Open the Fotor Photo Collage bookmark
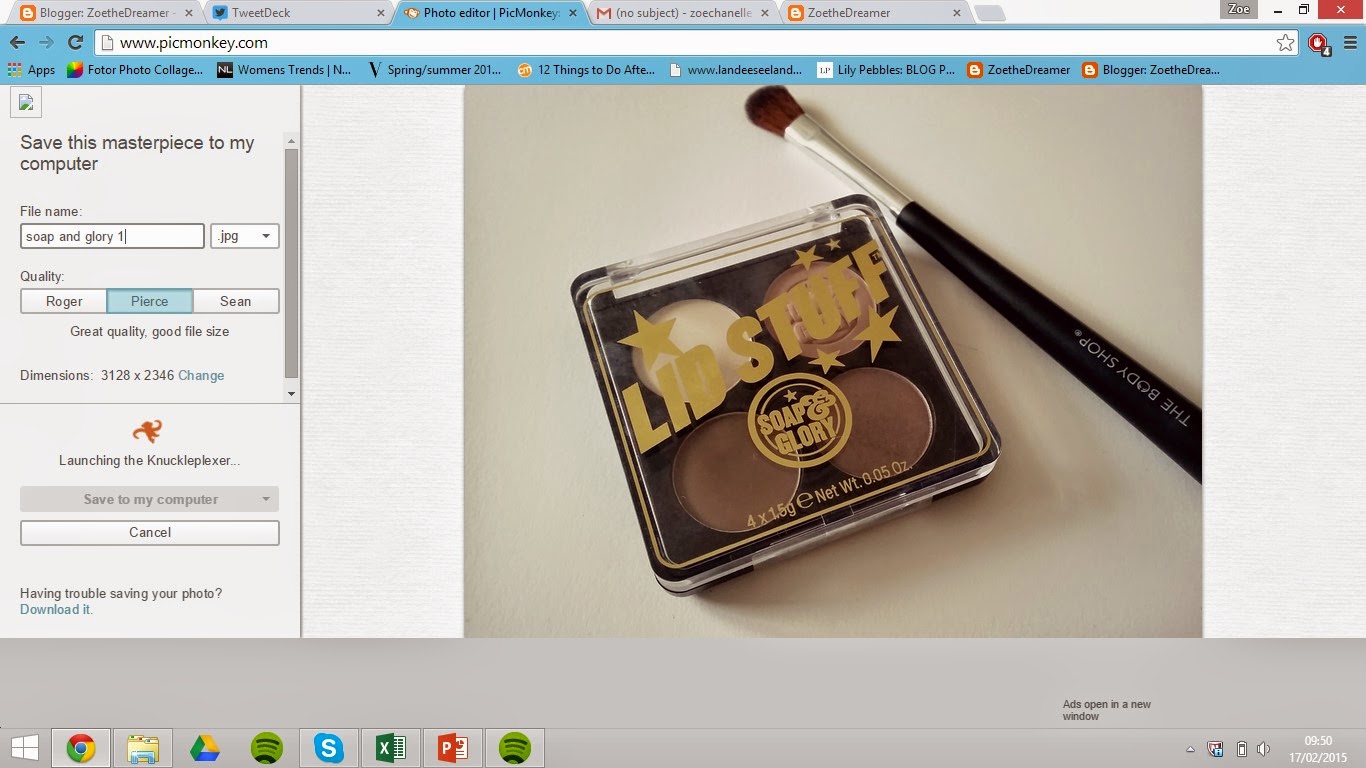Viewport: 1366px width, 768px height. click(135, 70)
